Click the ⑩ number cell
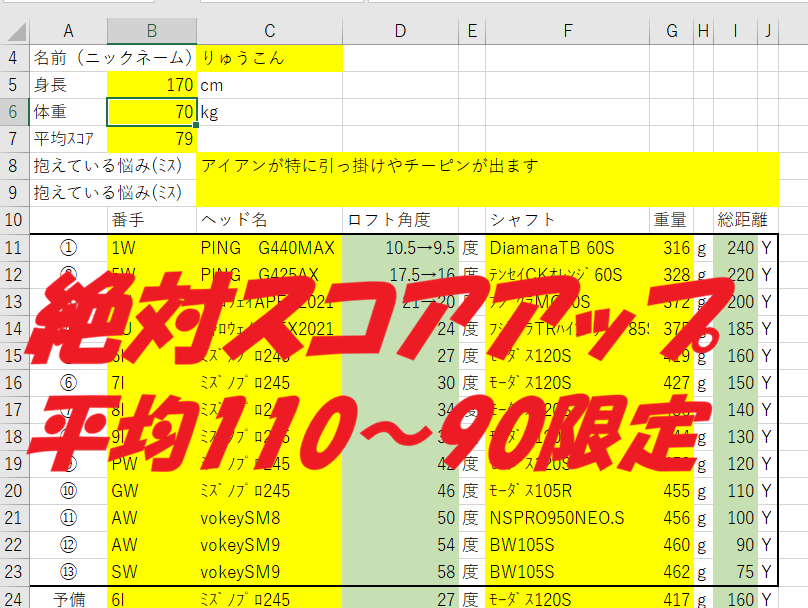Screen dimensions: 808x608 pos(69,491)
